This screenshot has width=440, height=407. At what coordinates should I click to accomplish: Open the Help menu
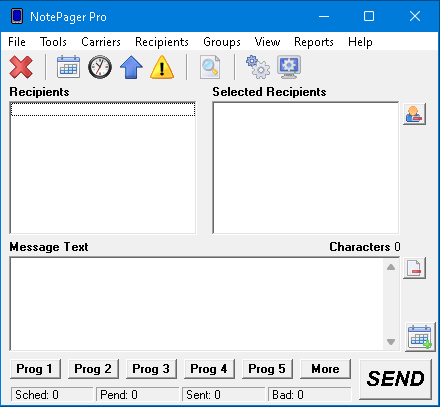pyautogui.click(x=360, y=42)
